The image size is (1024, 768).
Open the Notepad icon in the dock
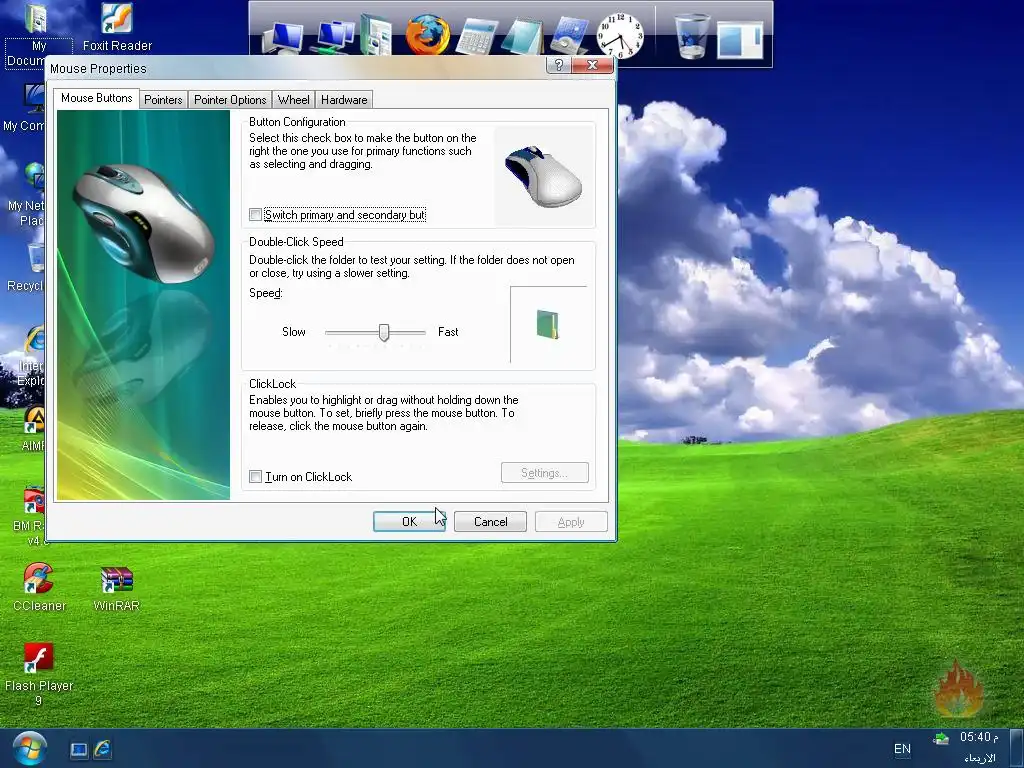tap(522, 36)
